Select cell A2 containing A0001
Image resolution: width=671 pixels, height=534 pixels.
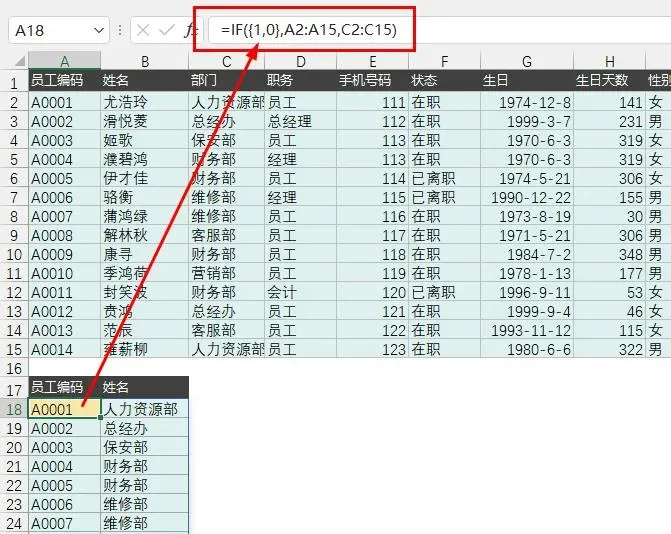(65, 102)
